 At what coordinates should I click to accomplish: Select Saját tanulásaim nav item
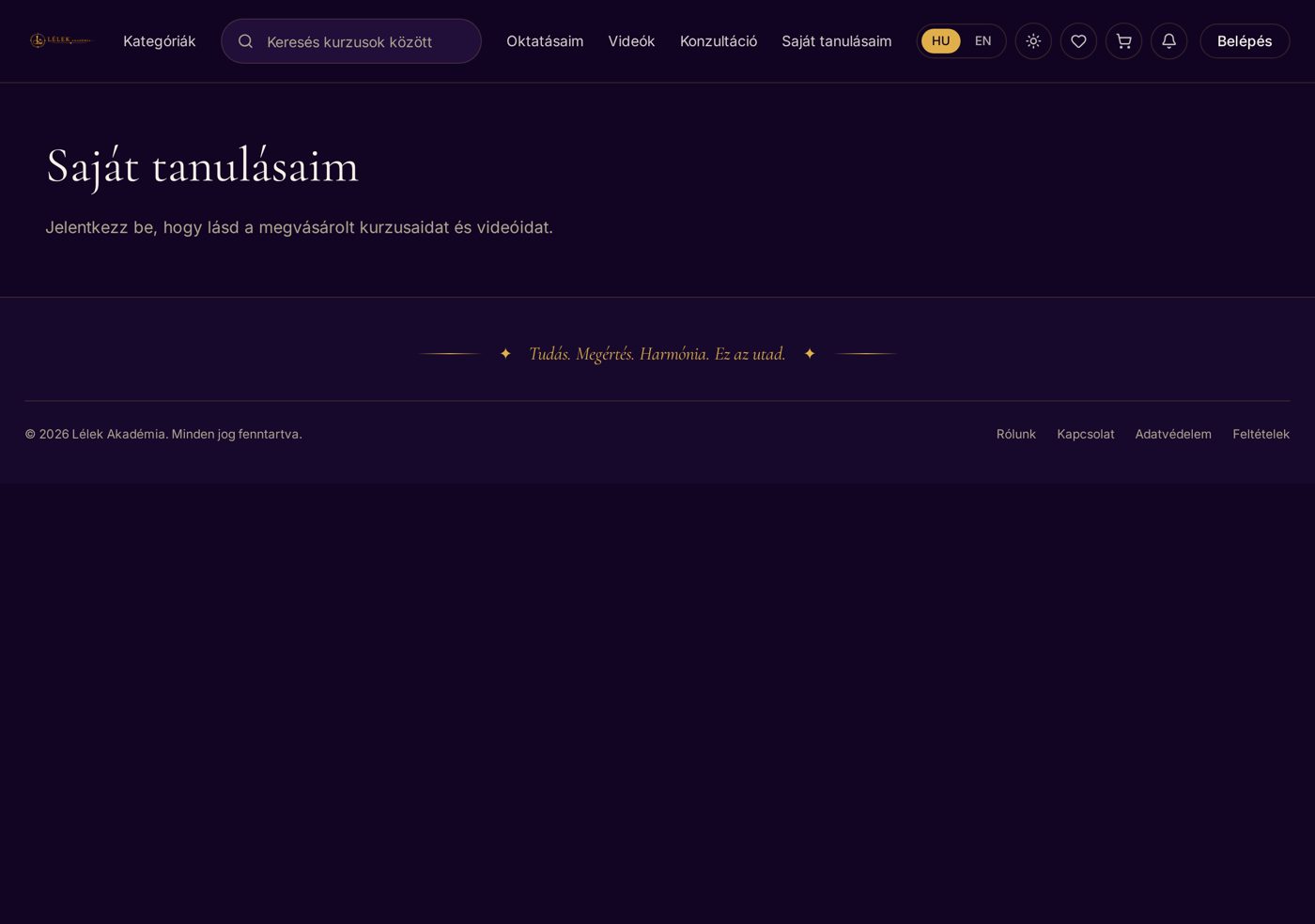point(836,41)
